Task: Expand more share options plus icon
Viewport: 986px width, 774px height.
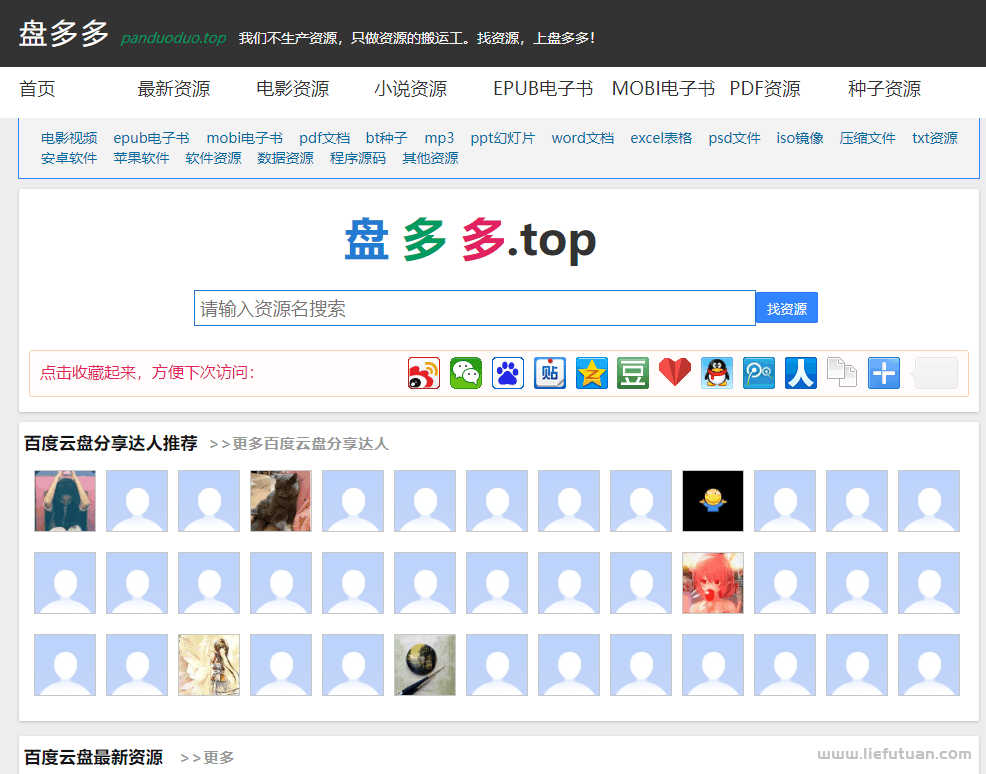Action: 884,373
